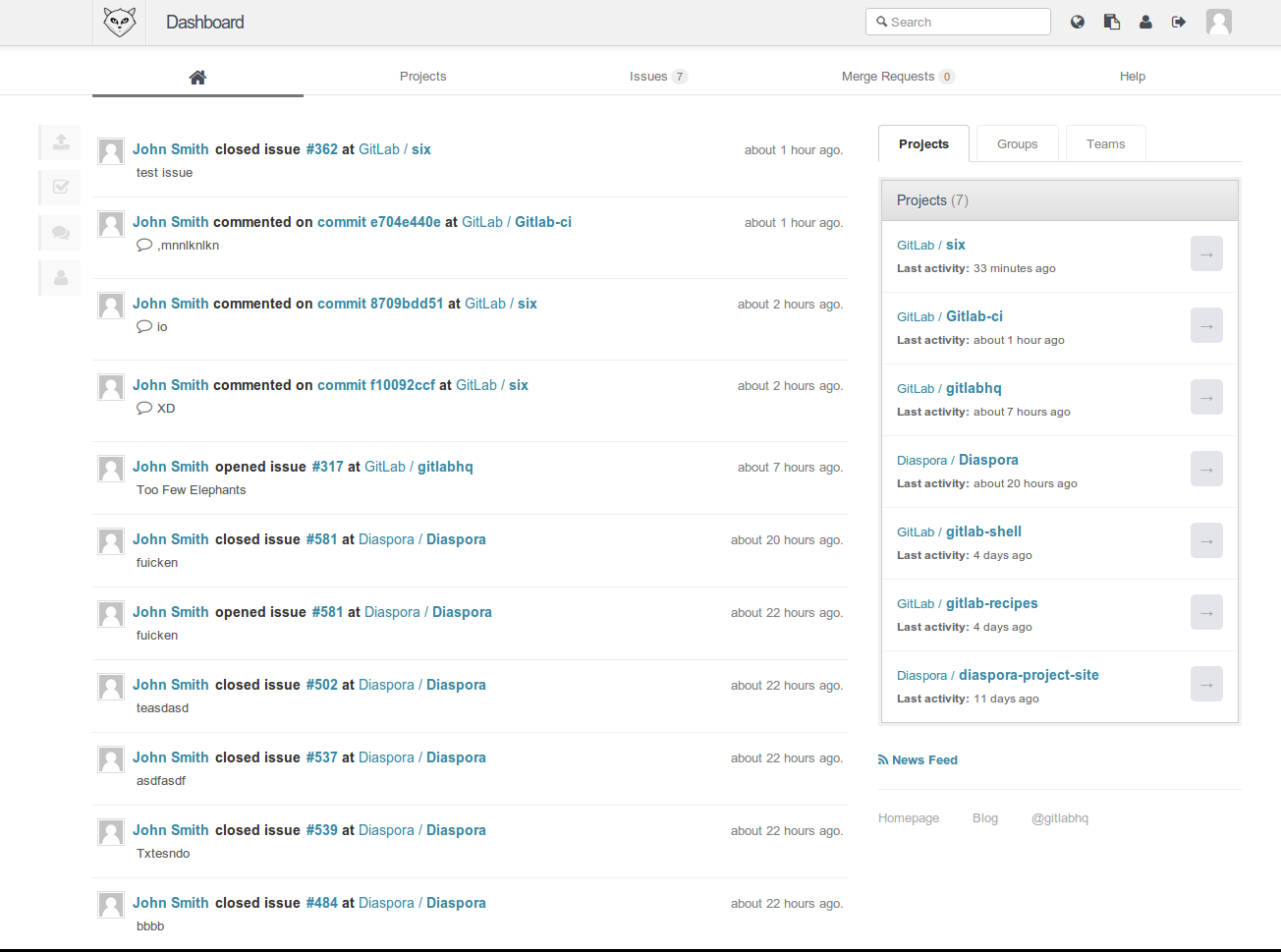Open GitLab / gitlabhq link in issue #317 event
Viewport: 1281px width, 952px height.
pos(418,467)
